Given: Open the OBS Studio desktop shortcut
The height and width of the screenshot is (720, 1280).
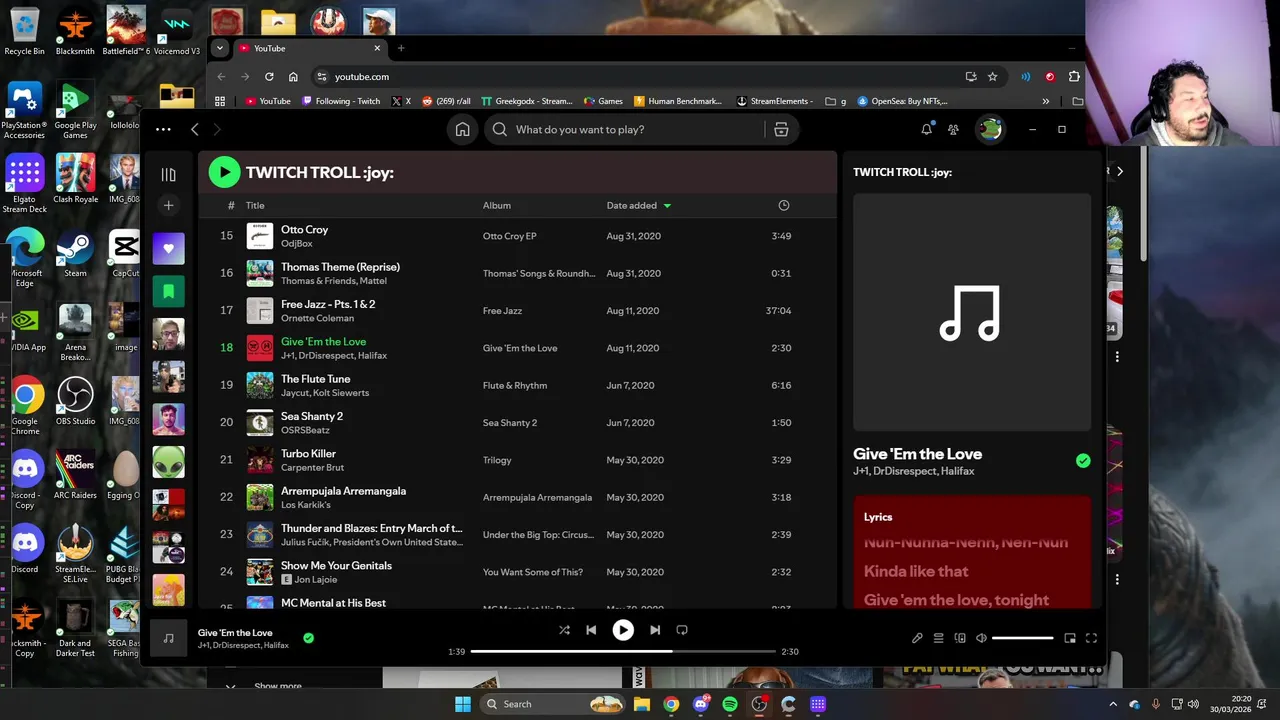Looking at the screenshot, I should click(x=75, y=402).
